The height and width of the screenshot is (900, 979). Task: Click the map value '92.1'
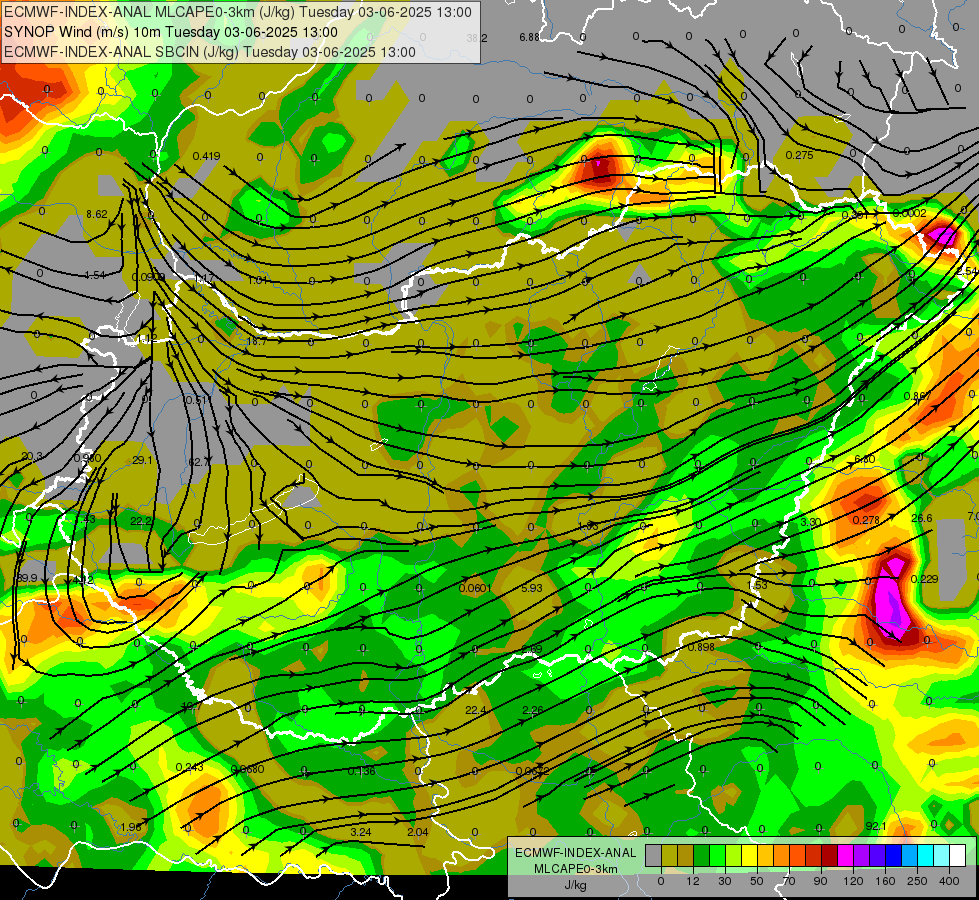coord(876,826)
